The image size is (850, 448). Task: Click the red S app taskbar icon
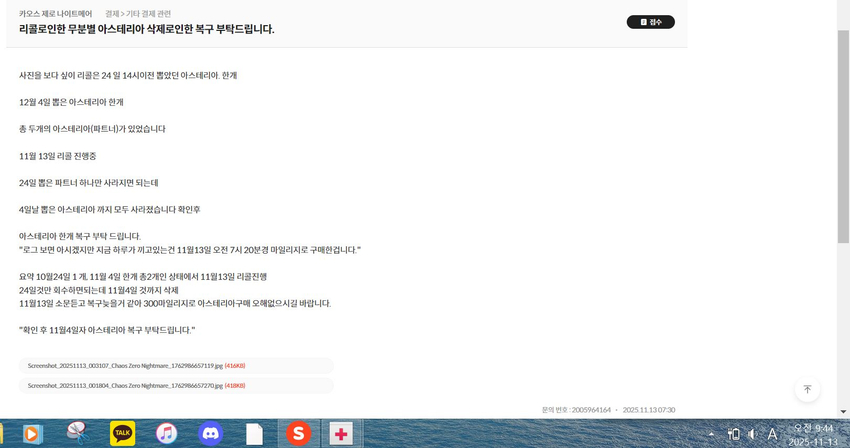click(x=298, y=433)
